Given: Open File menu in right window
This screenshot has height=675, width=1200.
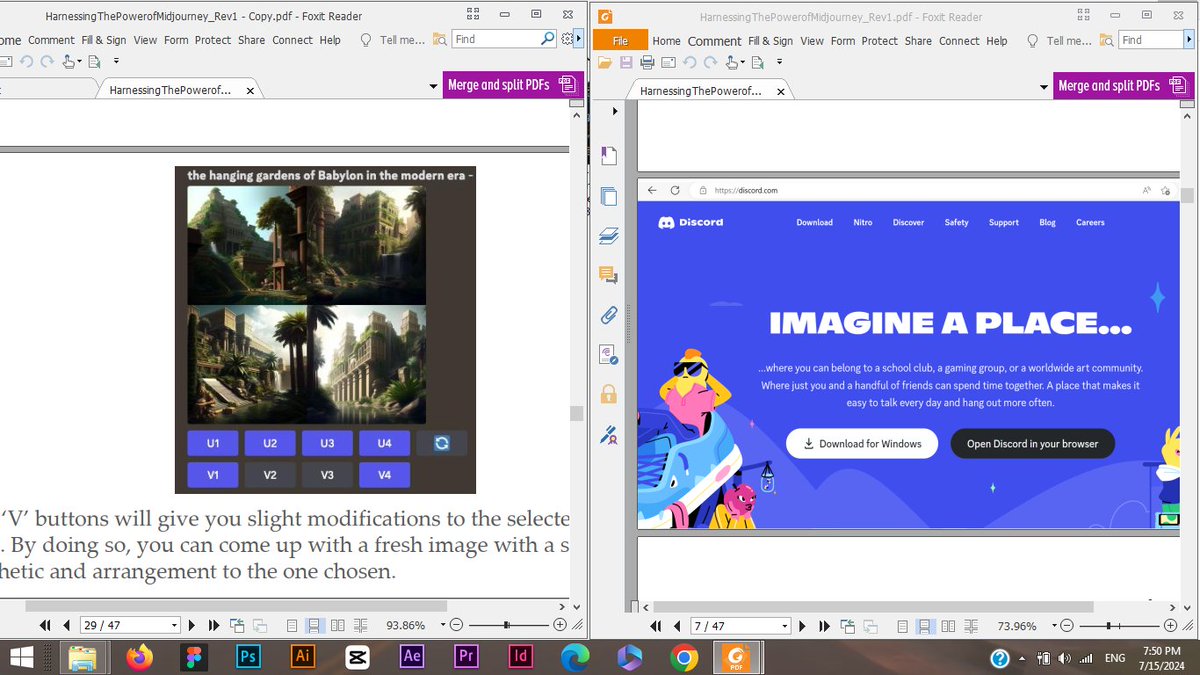Looking at the screenshot, I should tap(620, 40).
